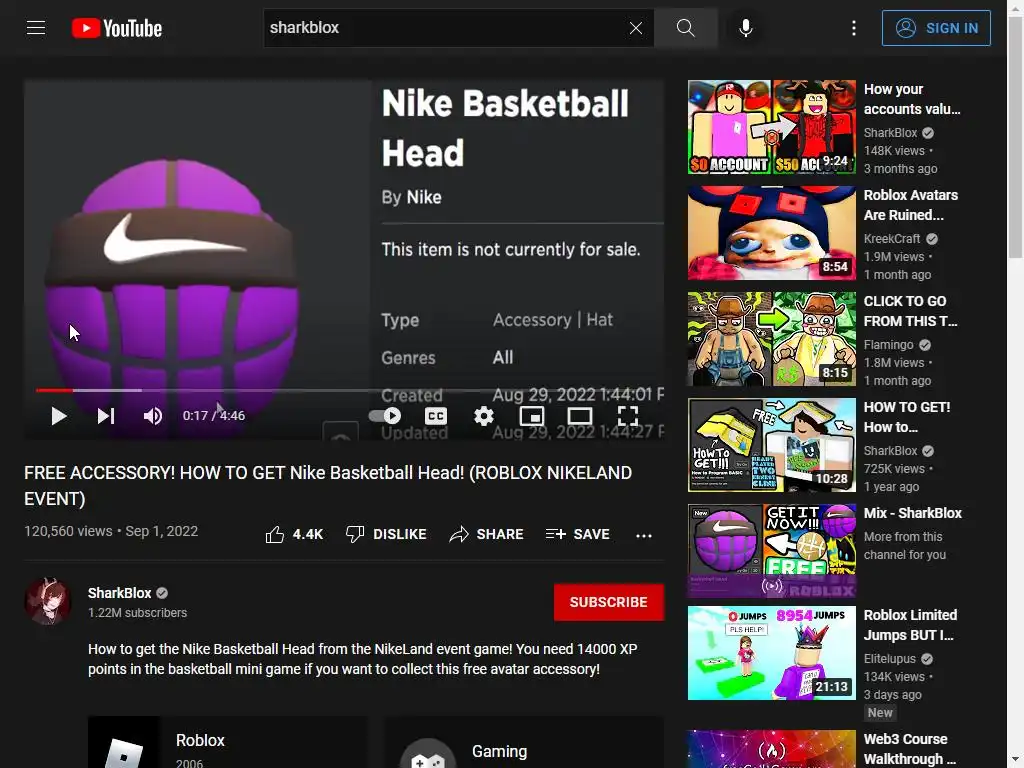
Task: Clear the search box text
Action: tap(635, 28)
